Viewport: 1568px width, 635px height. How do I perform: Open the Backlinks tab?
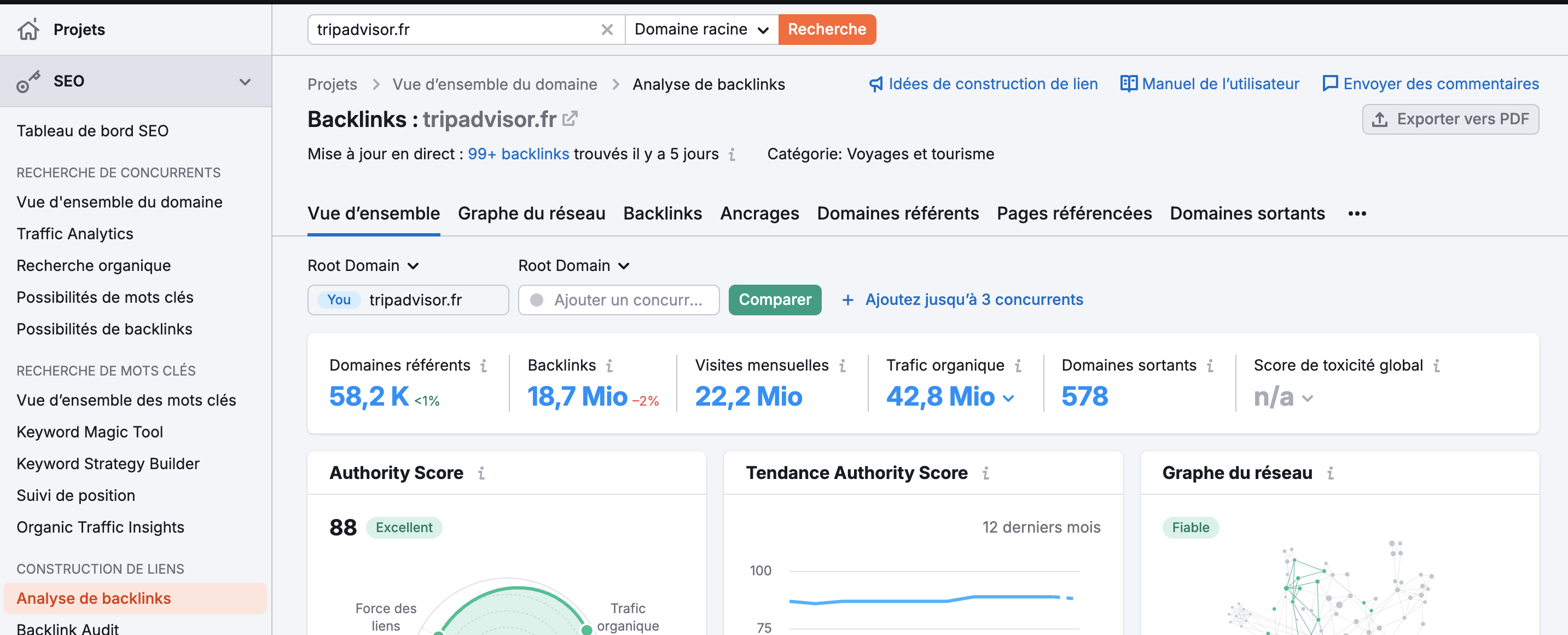coord(662,213)
